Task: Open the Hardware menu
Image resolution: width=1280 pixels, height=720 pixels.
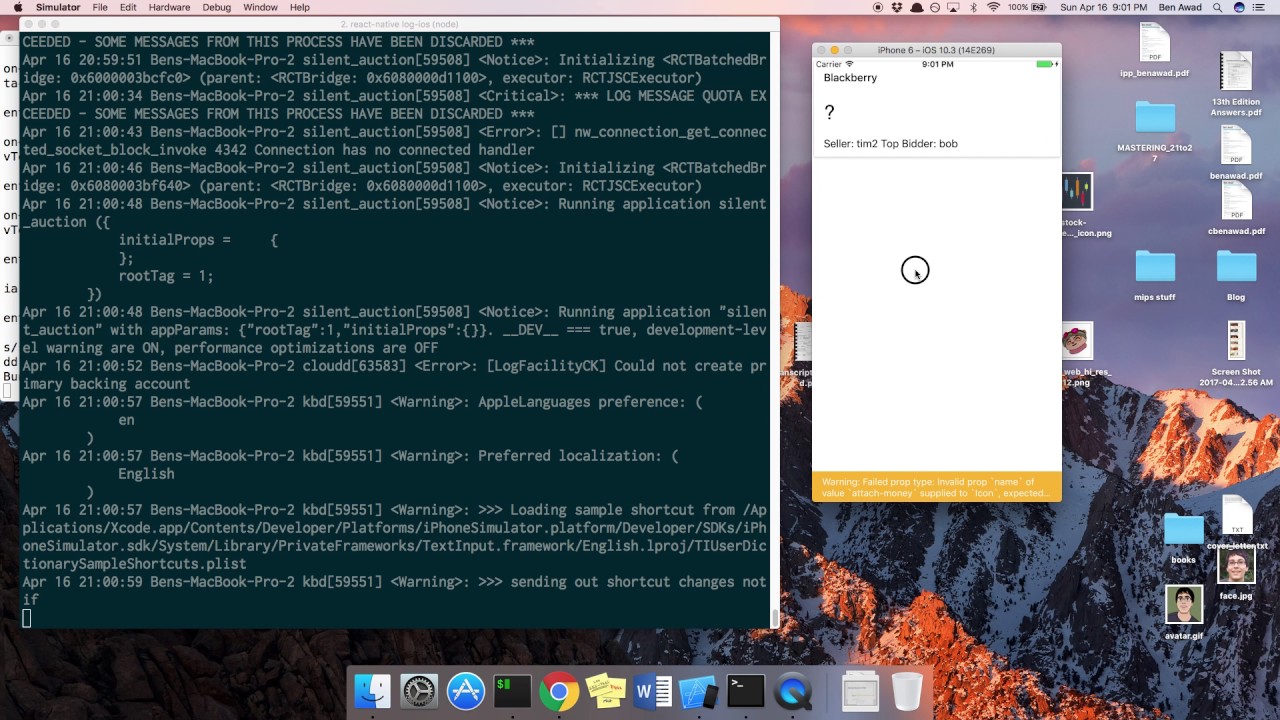Action: pyautogui.click(x=169, y=7)
